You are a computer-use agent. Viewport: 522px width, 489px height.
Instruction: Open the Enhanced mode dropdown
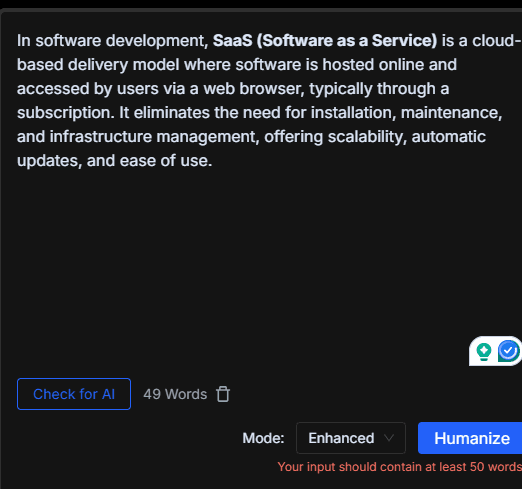tap(351, 438)
